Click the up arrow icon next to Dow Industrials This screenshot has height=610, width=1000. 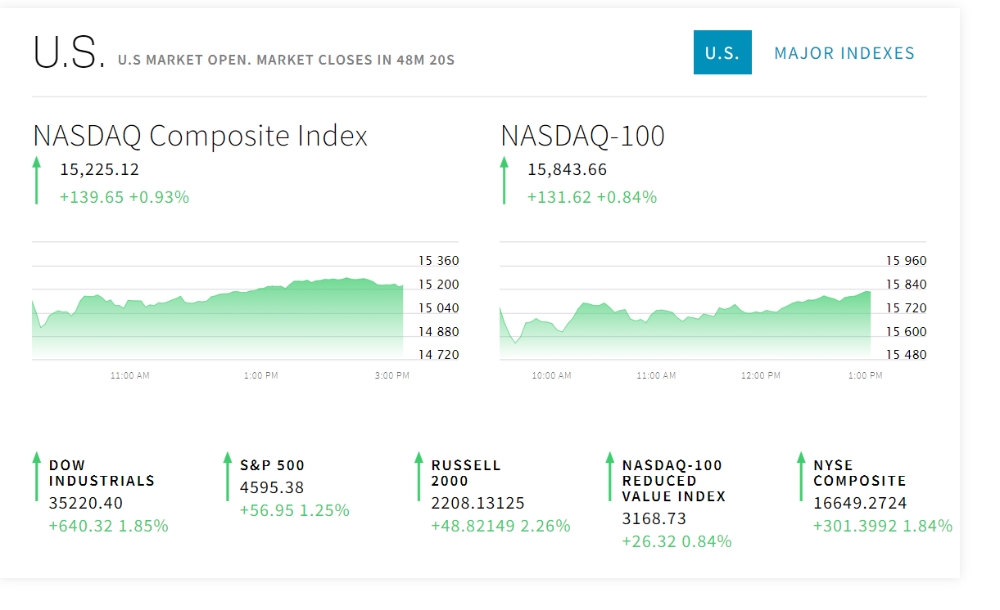point(36,476)
